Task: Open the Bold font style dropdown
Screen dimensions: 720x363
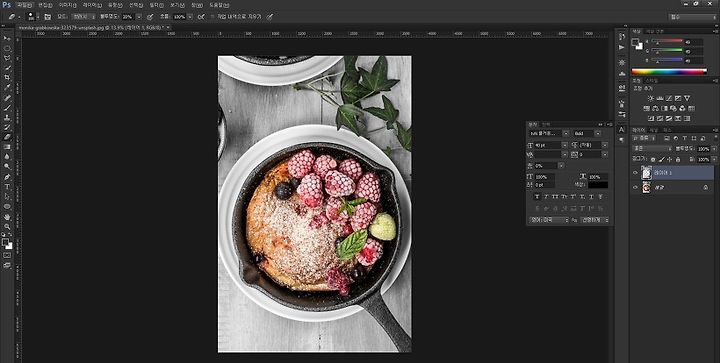Action: point(587,134)
